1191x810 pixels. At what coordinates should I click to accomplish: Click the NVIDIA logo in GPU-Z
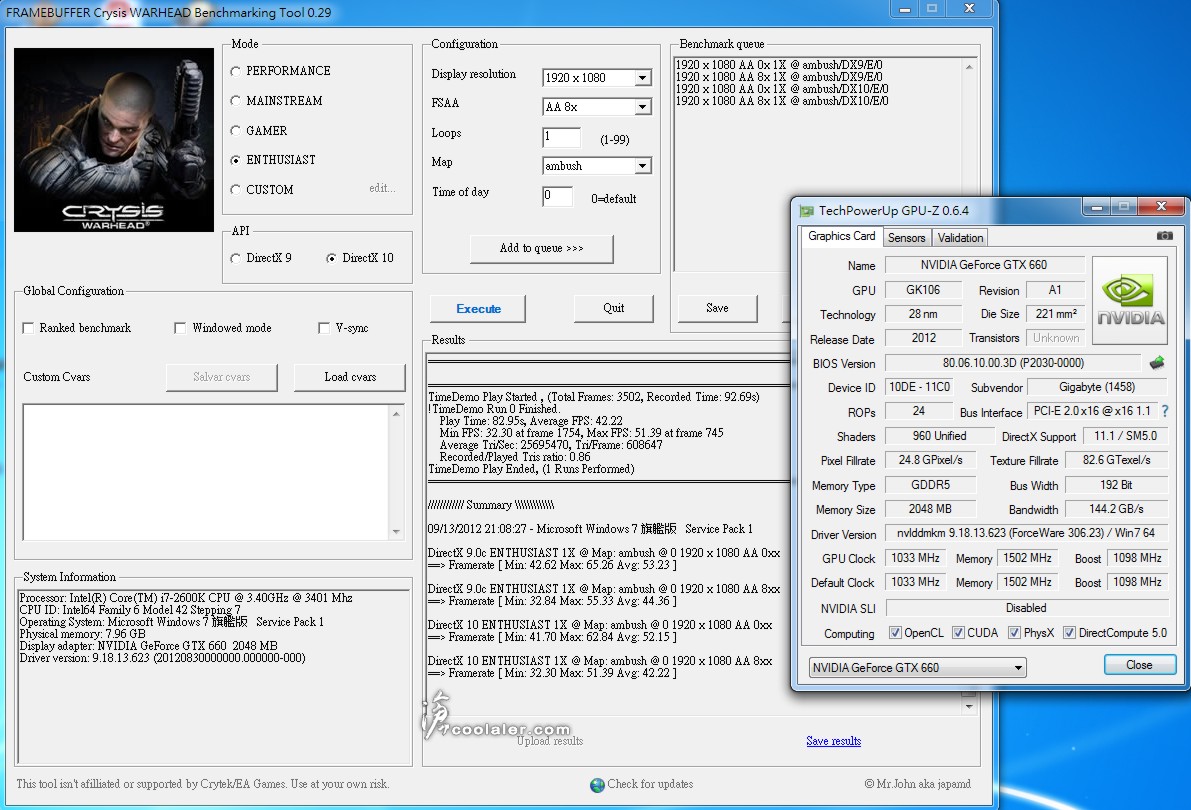(1130, 300)
